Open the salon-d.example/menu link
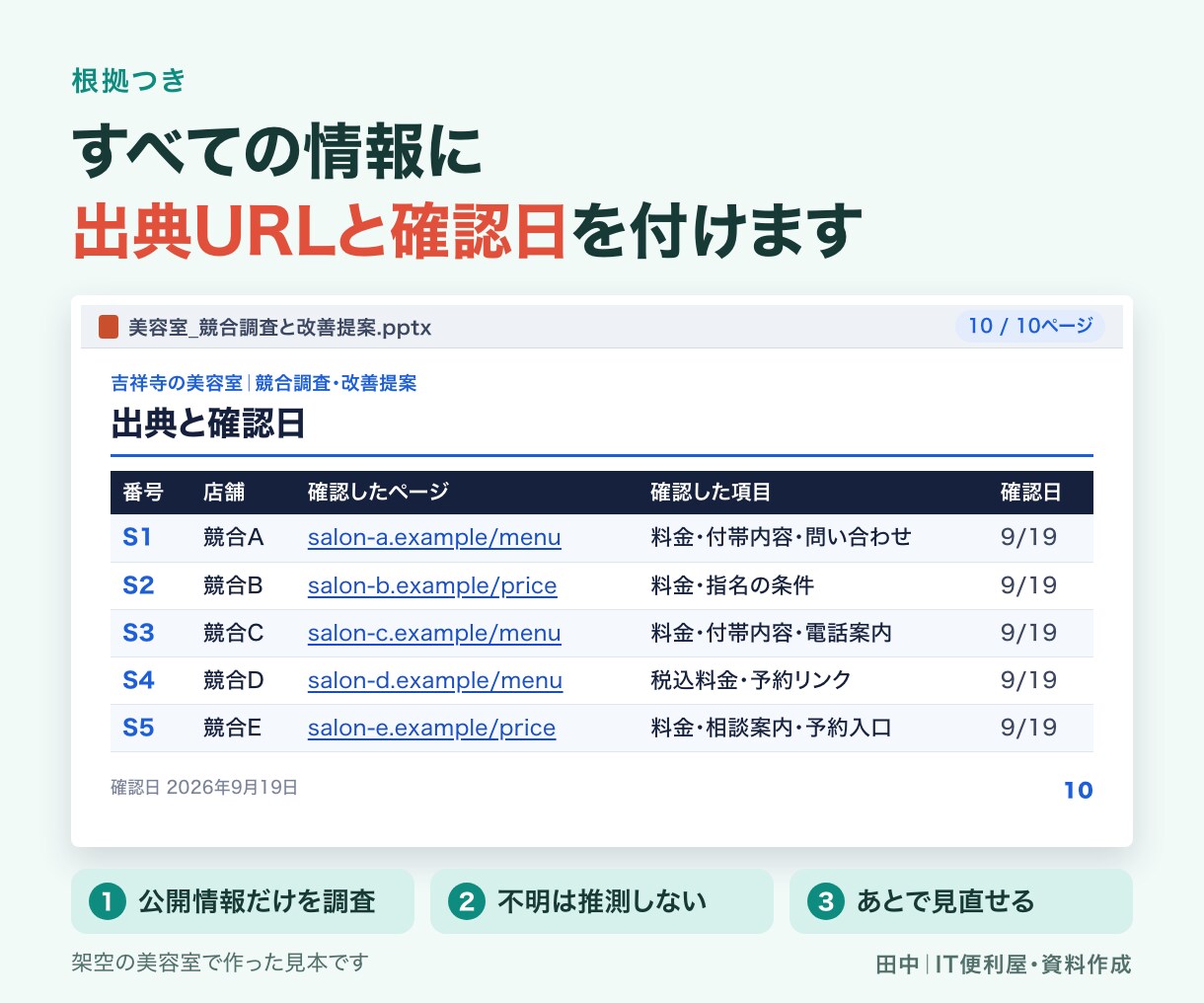Screen dimensions: 1204x1003 (x=435, y=680)
